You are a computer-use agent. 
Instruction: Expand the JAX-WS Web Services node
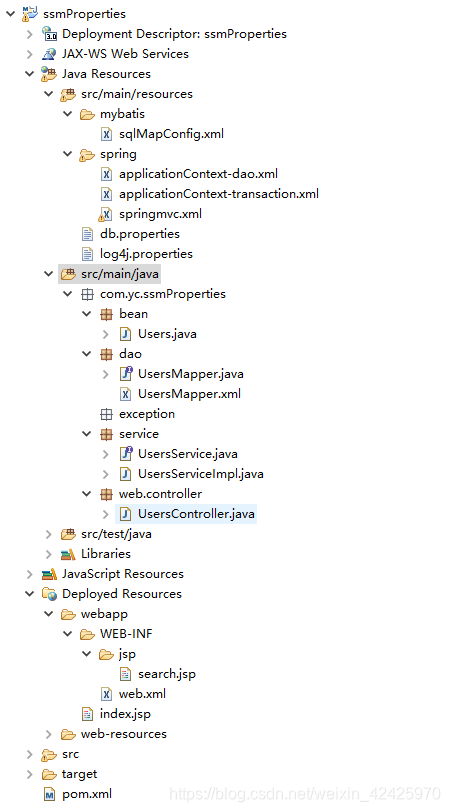pyautogui.click(x=30, y=54)
